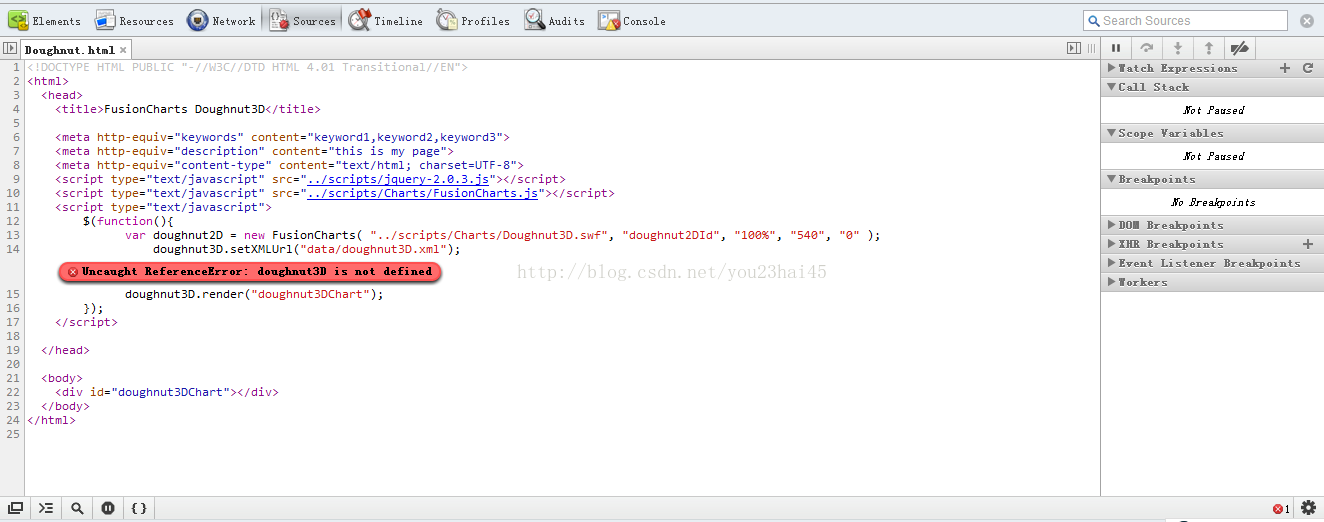The width and height of the screenshot is (1324, 522).
Task: Open the Elements panel
Action: (x=46, y=20)
